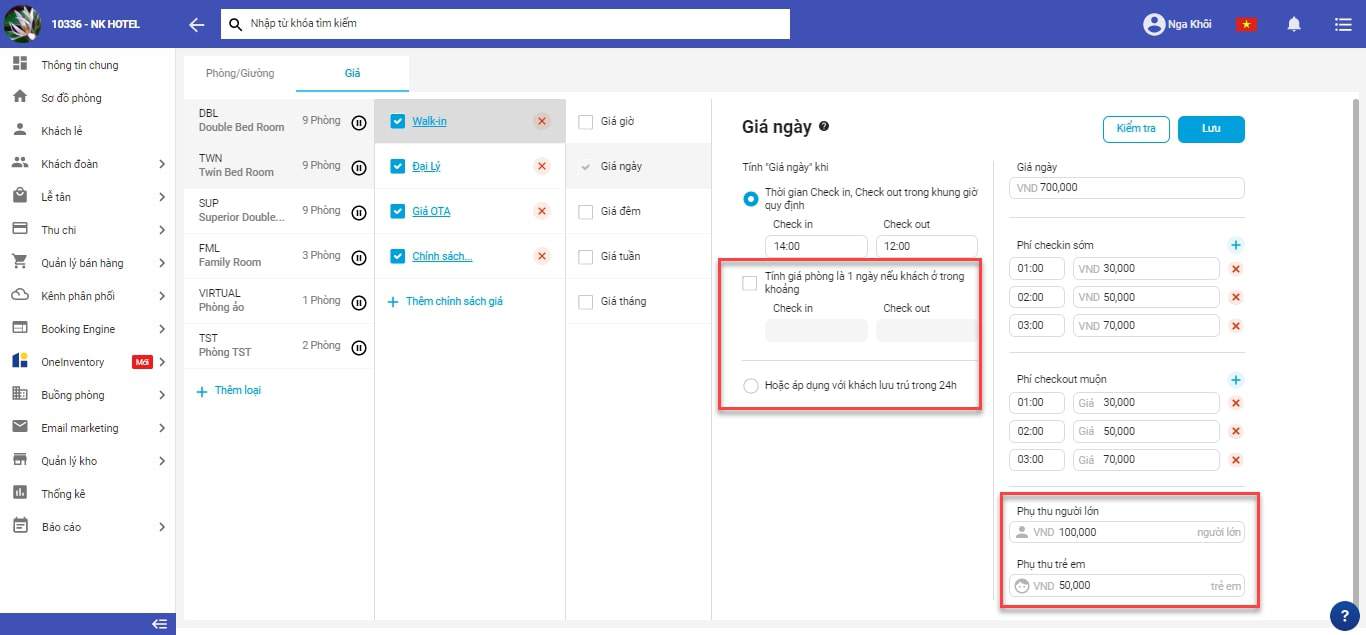This screenshot has width=1366, height=635.
Task: Switch to the Giá tab
Action: [352, 73]
